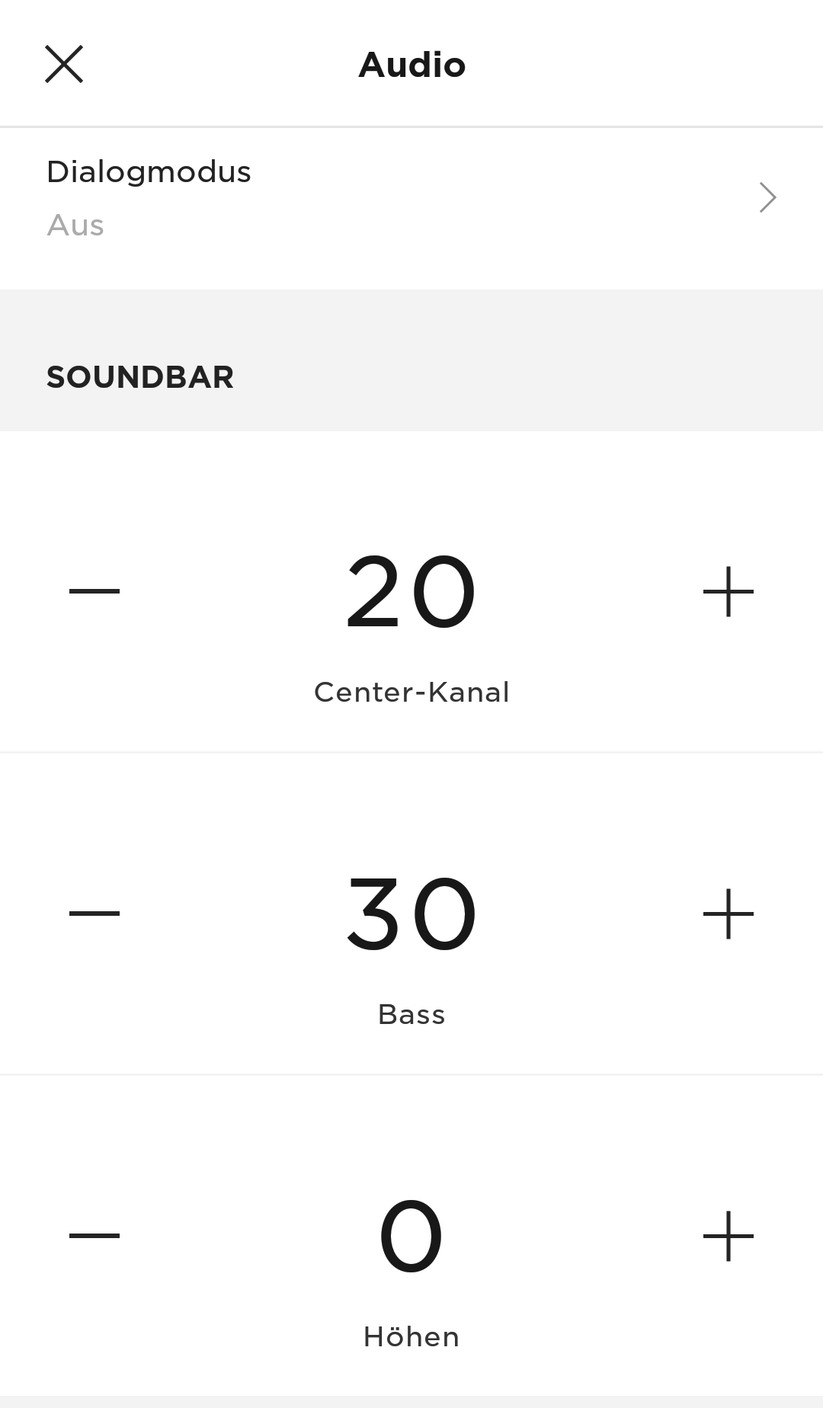Click the Bass label
Screen dimensions: 823x1408
(411, 1015)
